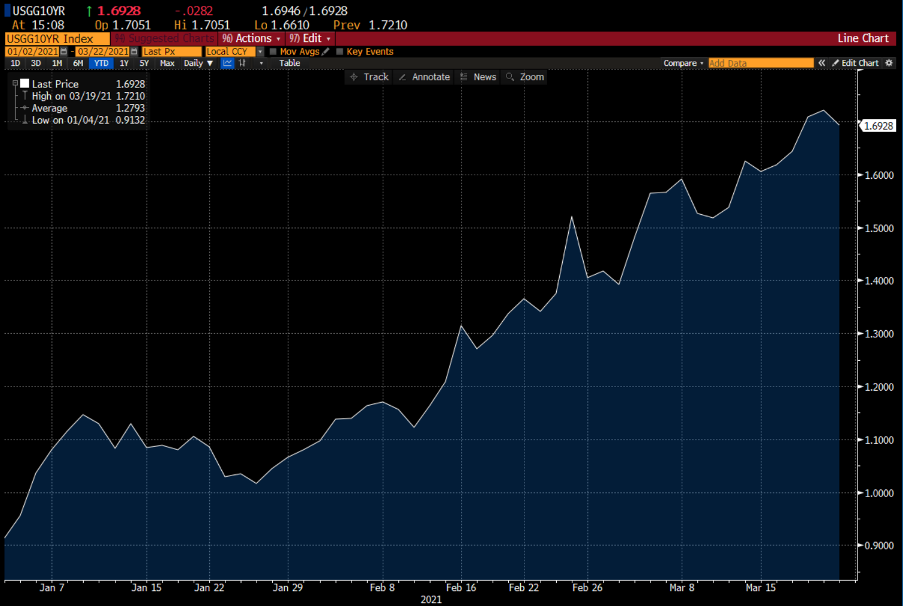Click the chart settings gear icon
This screenshot has width=904, height=606.
(889, 63)
